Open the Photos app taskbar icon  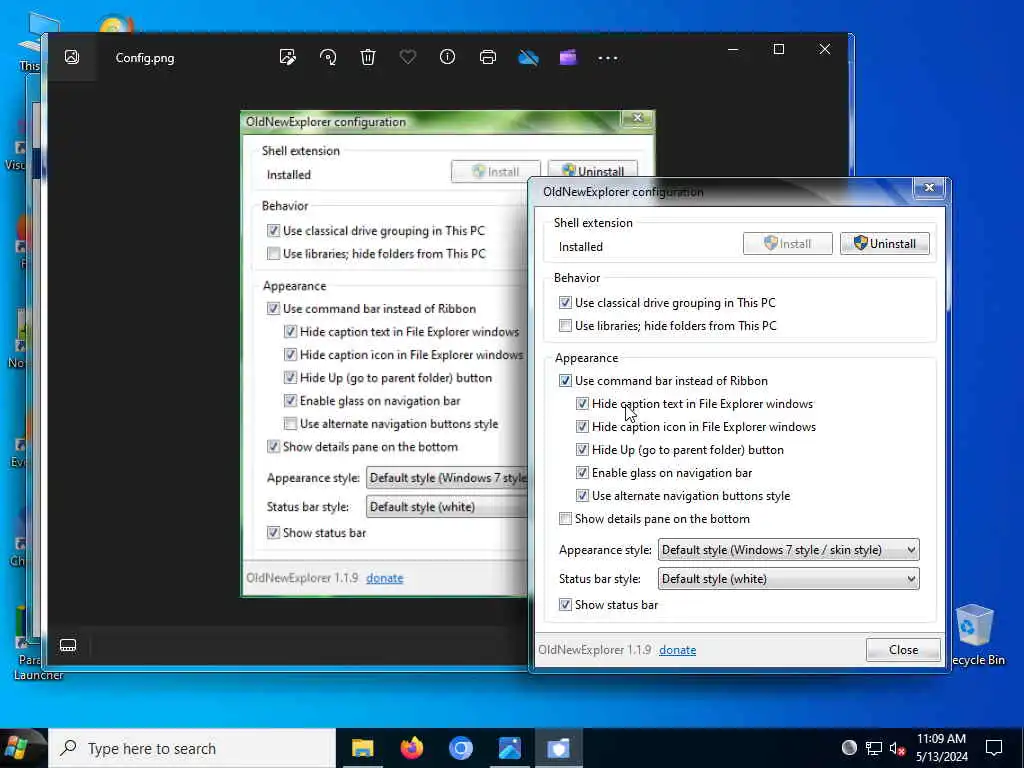[509, 748]
